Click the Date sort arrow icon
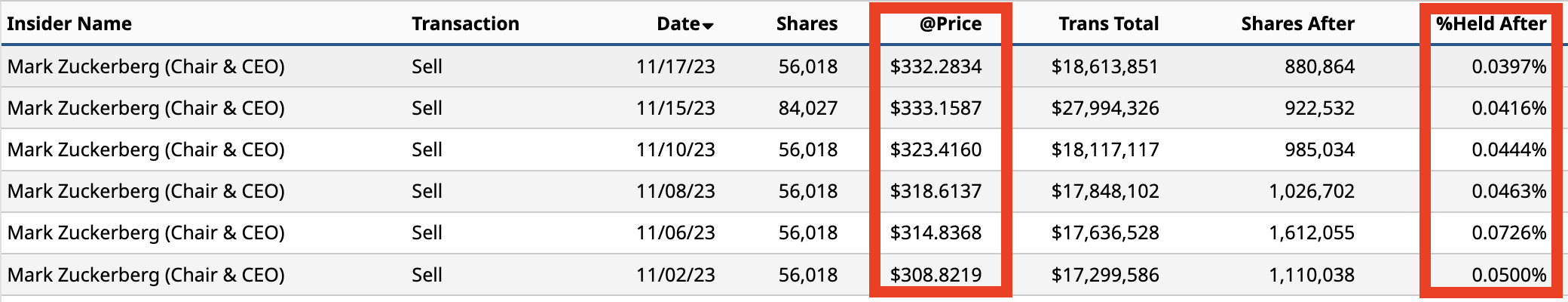The height and width of the screenshot is (302, 1568). pos(708,26)
